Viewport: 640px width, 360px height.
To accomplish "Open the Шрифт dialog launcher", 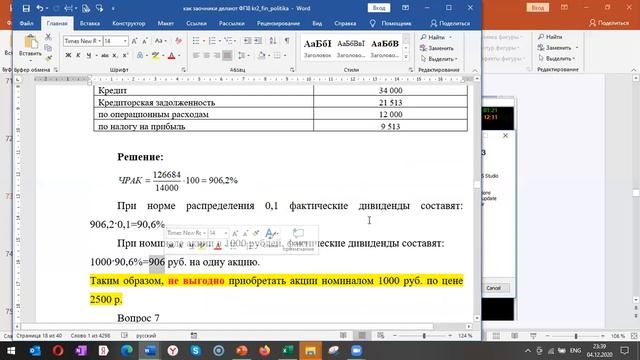I will [x=183, y=70].
